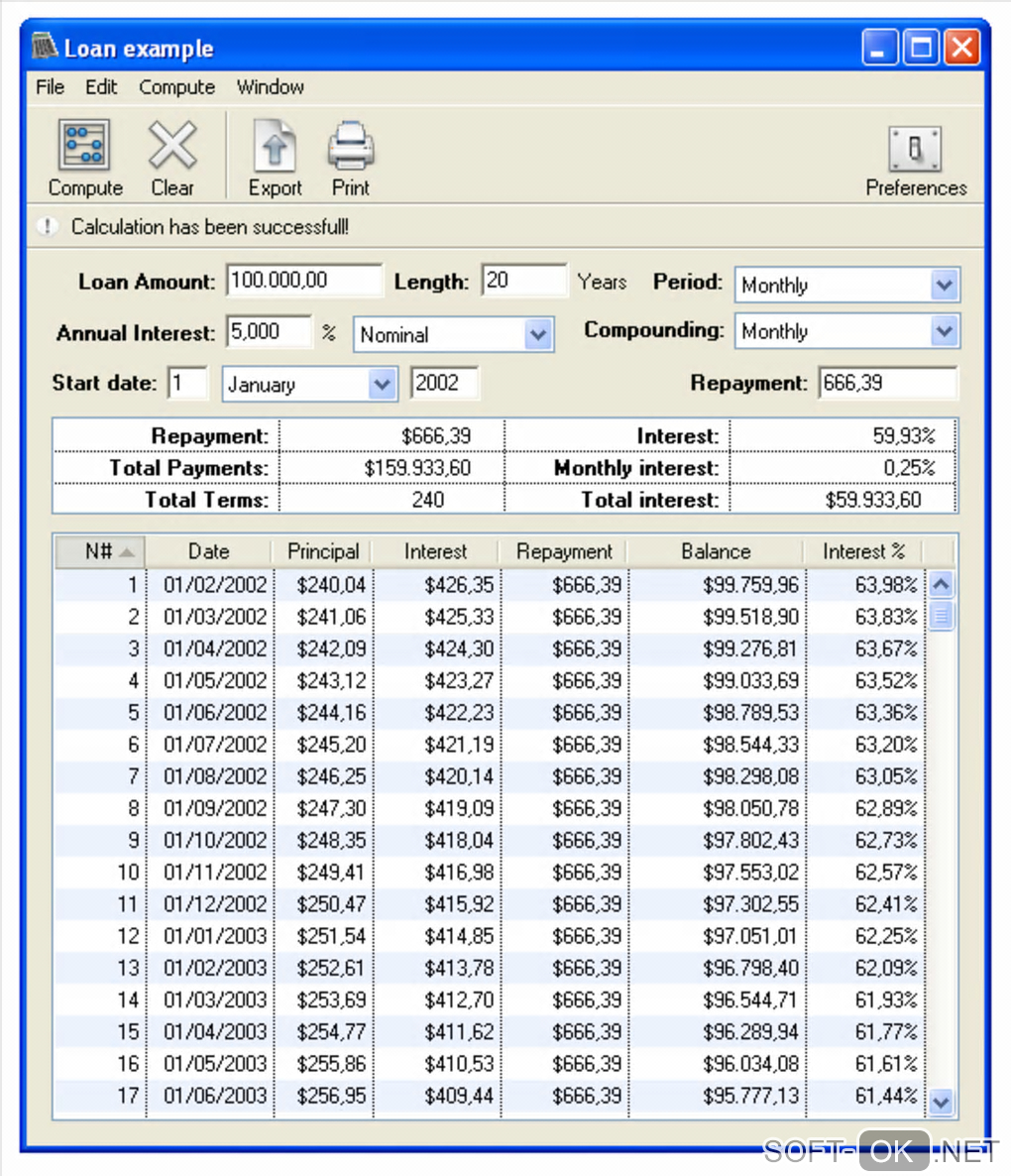The height and width of the screenshot is (1176, 1011).
Task: Sort table by N# column header
Action: click(100, 551)
